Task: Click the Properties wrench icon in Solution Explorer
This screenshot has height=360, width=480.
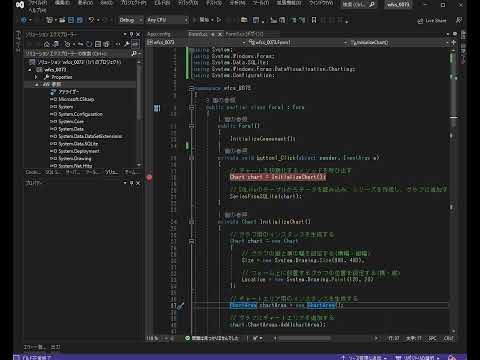Action: [127, 44]
